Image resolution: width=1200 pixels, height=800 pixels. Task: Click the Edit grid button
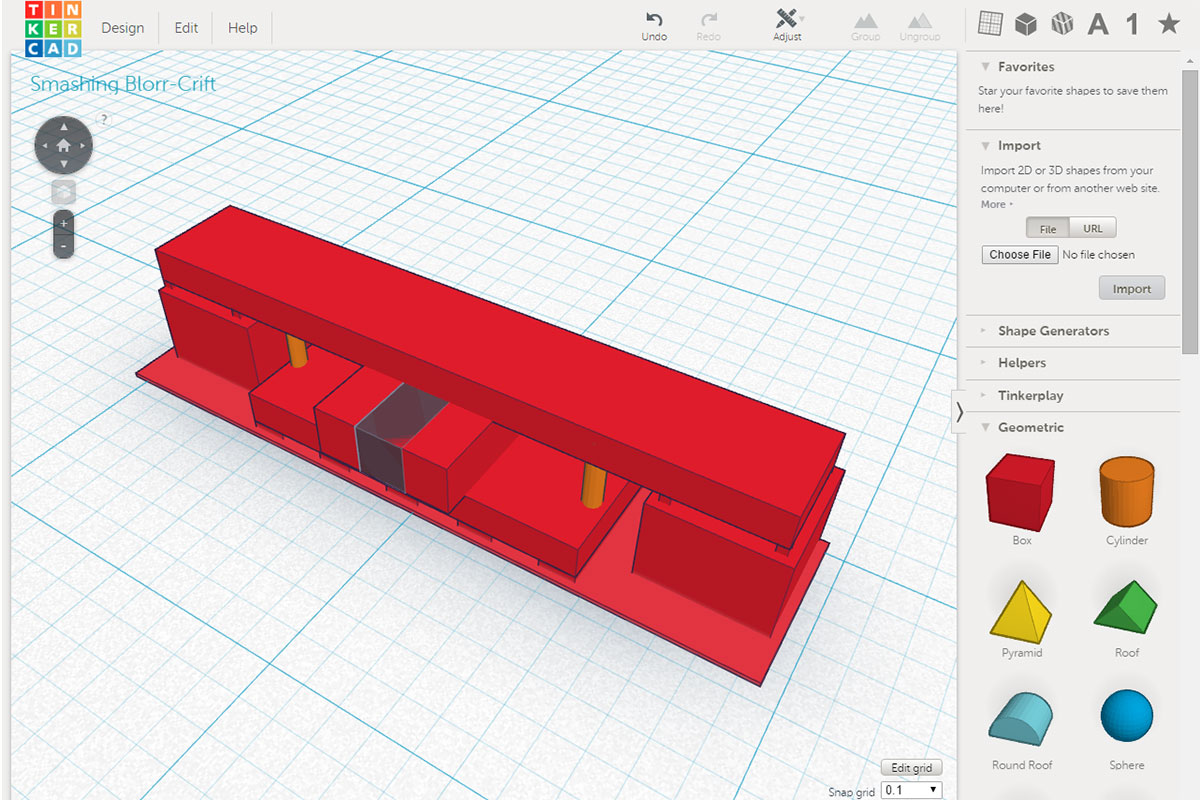[911, 768]
